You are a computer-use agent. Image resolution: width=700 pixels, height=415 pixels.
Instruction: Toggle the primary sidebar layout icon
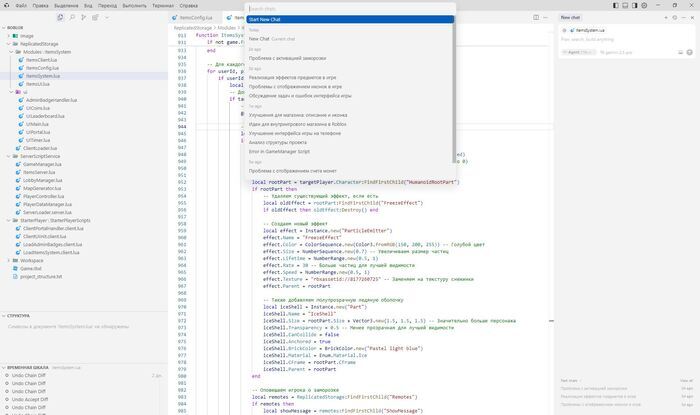(616, 5)
